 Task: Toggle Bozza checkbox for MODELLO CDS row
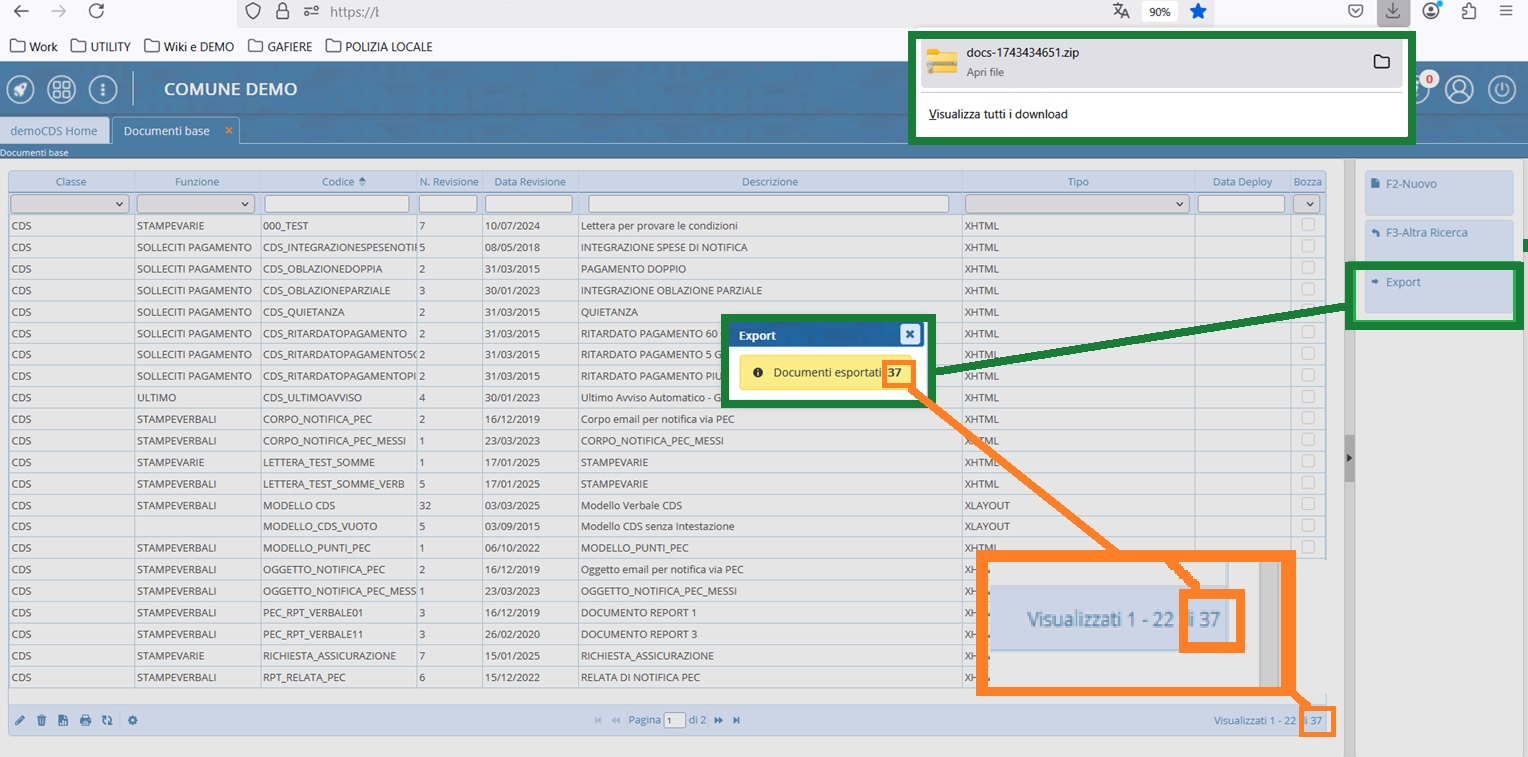1307,505
